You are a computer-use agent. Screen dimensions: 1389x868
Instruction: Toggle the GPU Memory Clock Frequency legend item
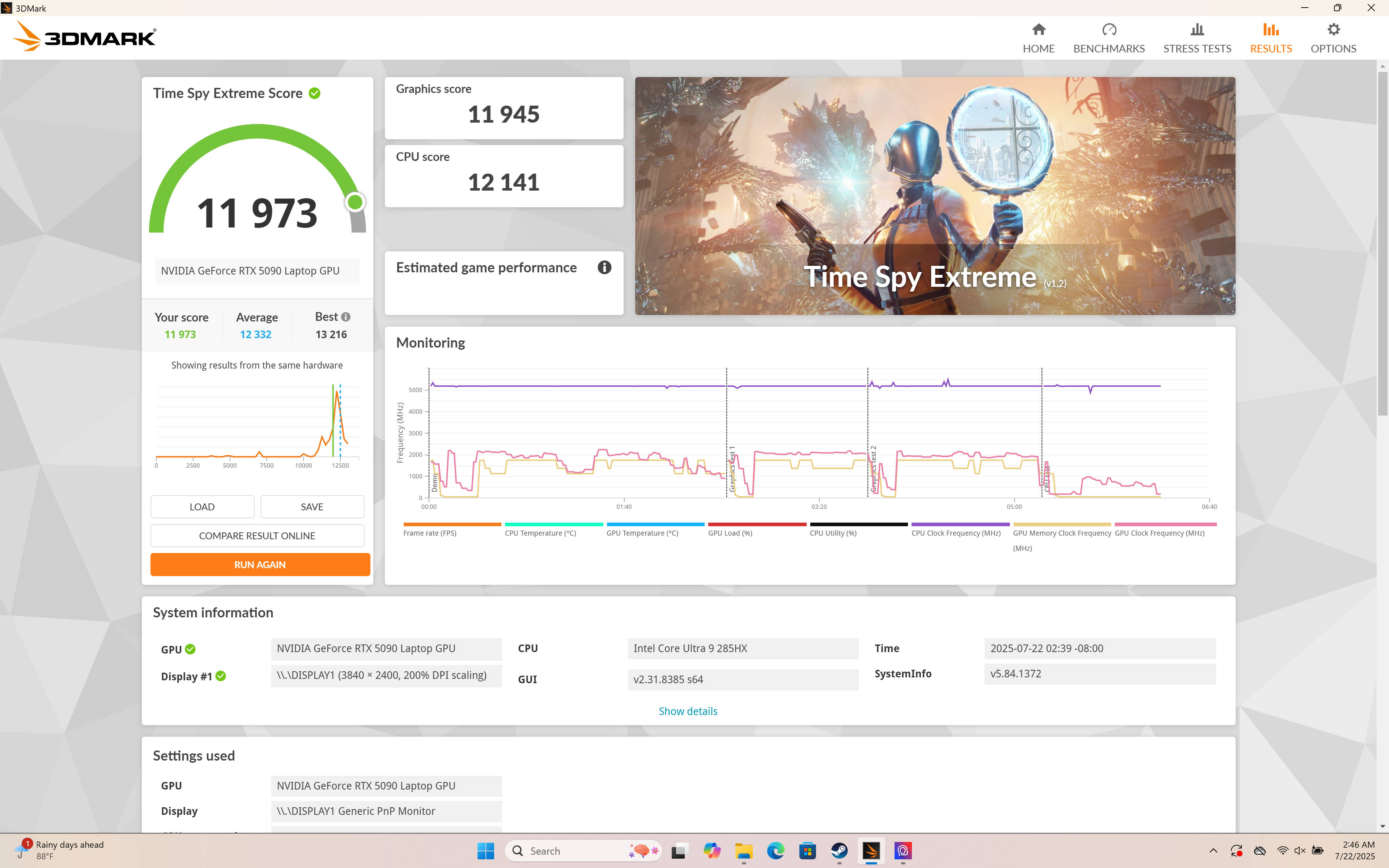[x=1062, y=537]
